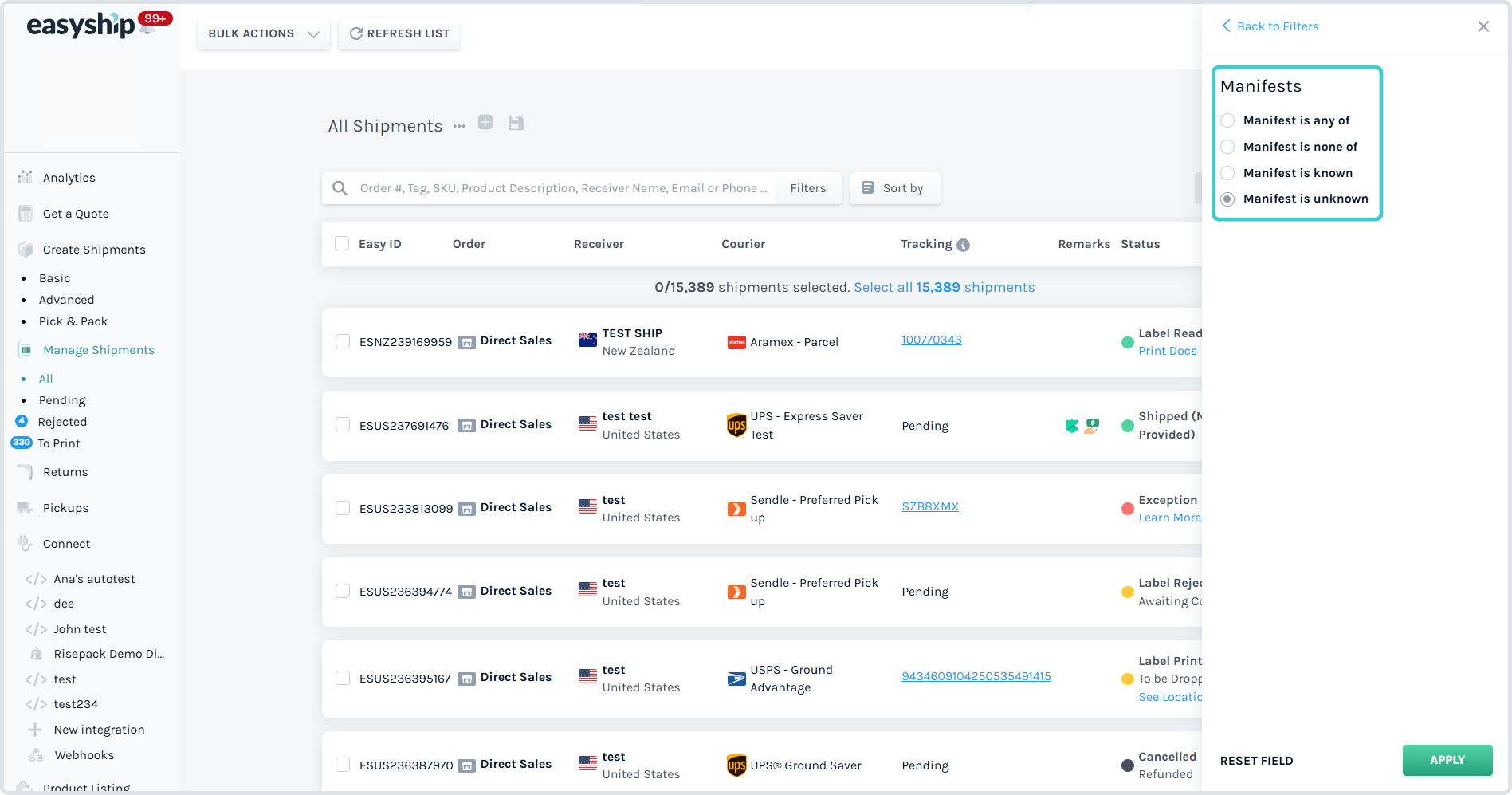
Task: Click the Sort by list icon
Action: [868, 187]
